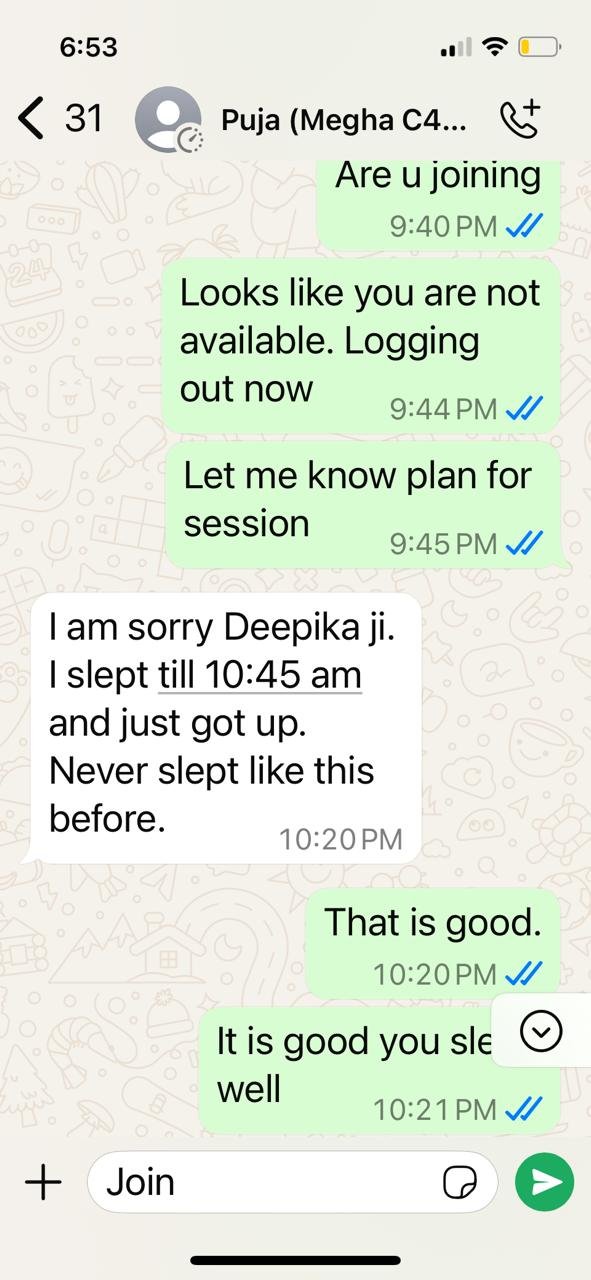Start a call with the call icon
Screen dimensions: 591x1280
tap(519, 119)
